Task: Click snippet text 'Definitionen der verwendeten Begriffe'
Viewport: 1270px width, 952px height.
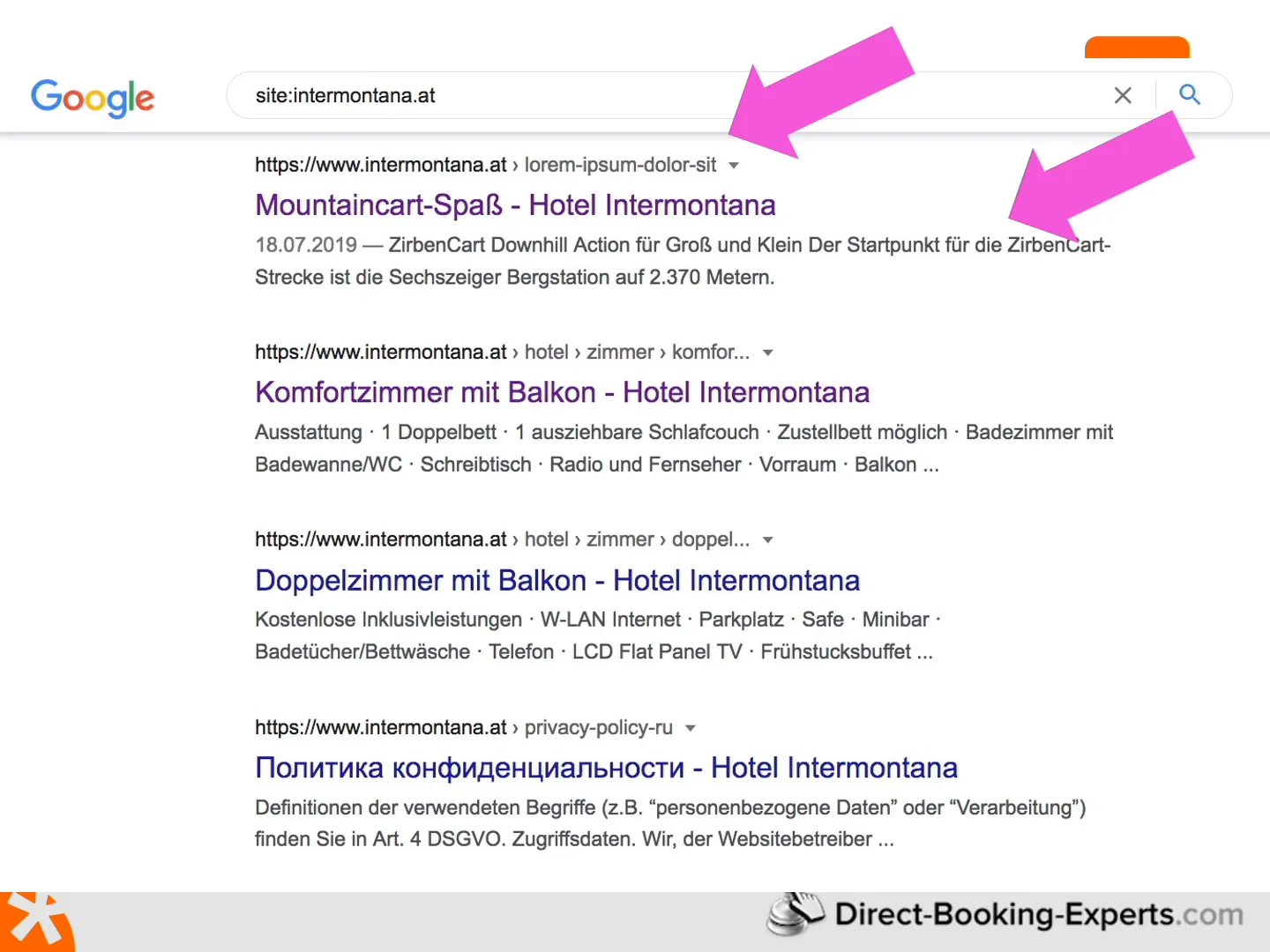Action: pos(425,807)
